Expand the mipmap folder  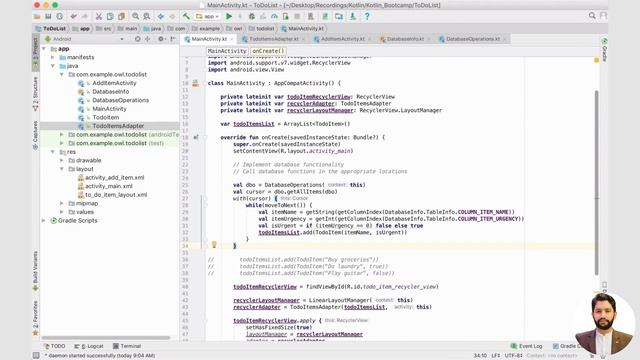point(62,203)
